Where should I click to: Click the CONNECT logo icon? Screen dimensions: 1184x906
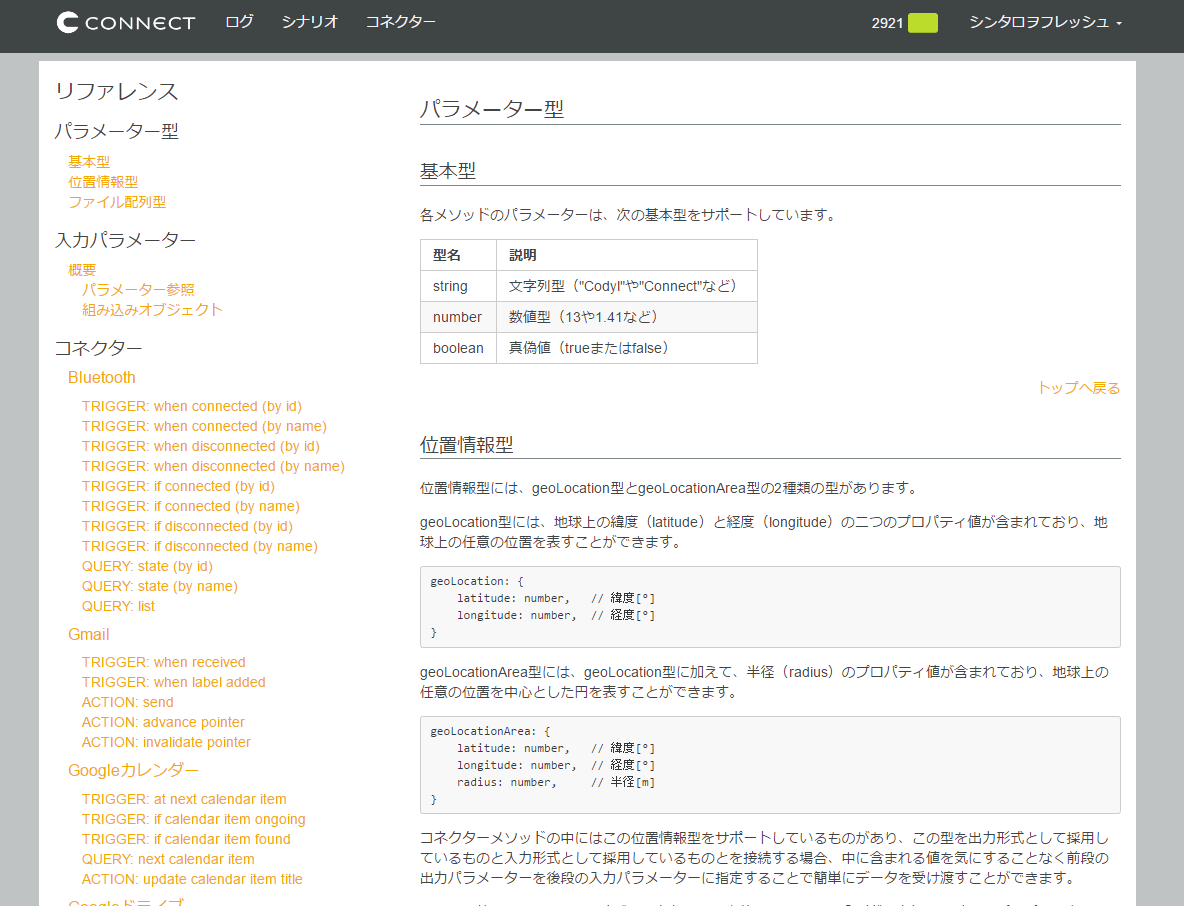68,23
